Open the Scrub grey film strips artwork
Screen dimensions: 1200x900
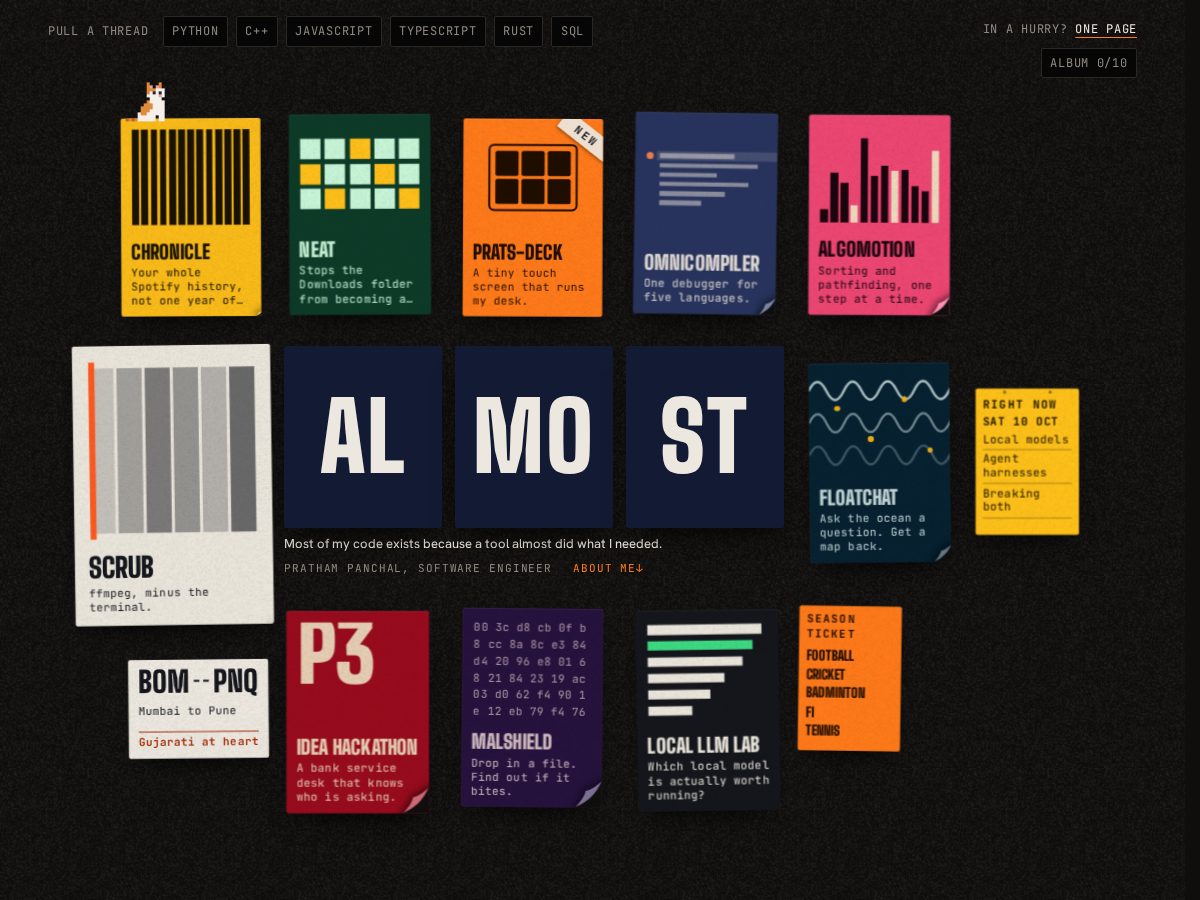click(173, 450)
